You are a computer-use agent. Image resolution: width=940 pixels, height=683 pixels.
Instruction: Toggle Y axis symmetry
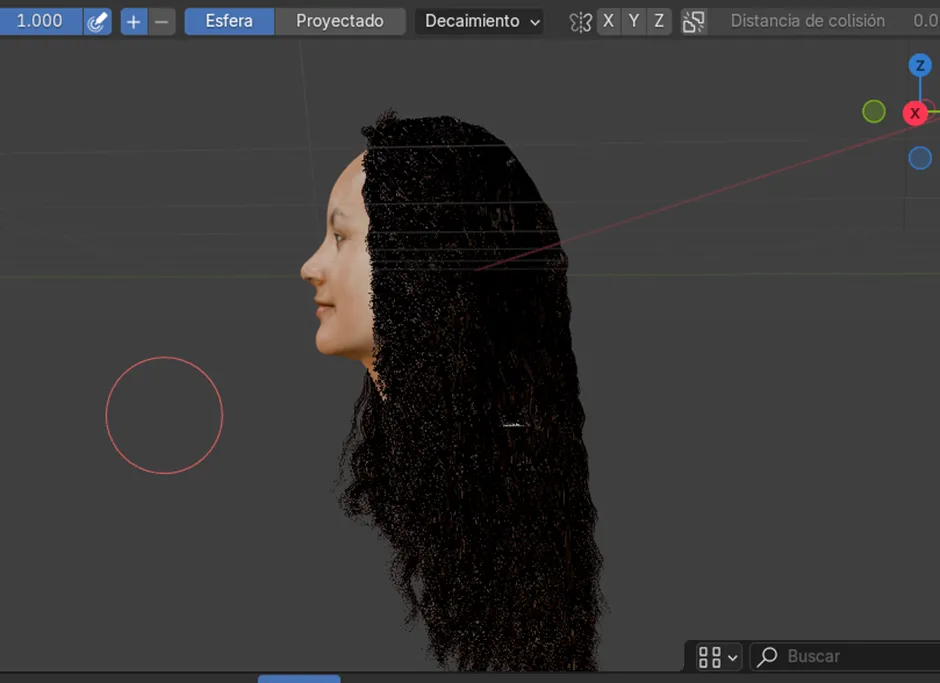point(633,21)
